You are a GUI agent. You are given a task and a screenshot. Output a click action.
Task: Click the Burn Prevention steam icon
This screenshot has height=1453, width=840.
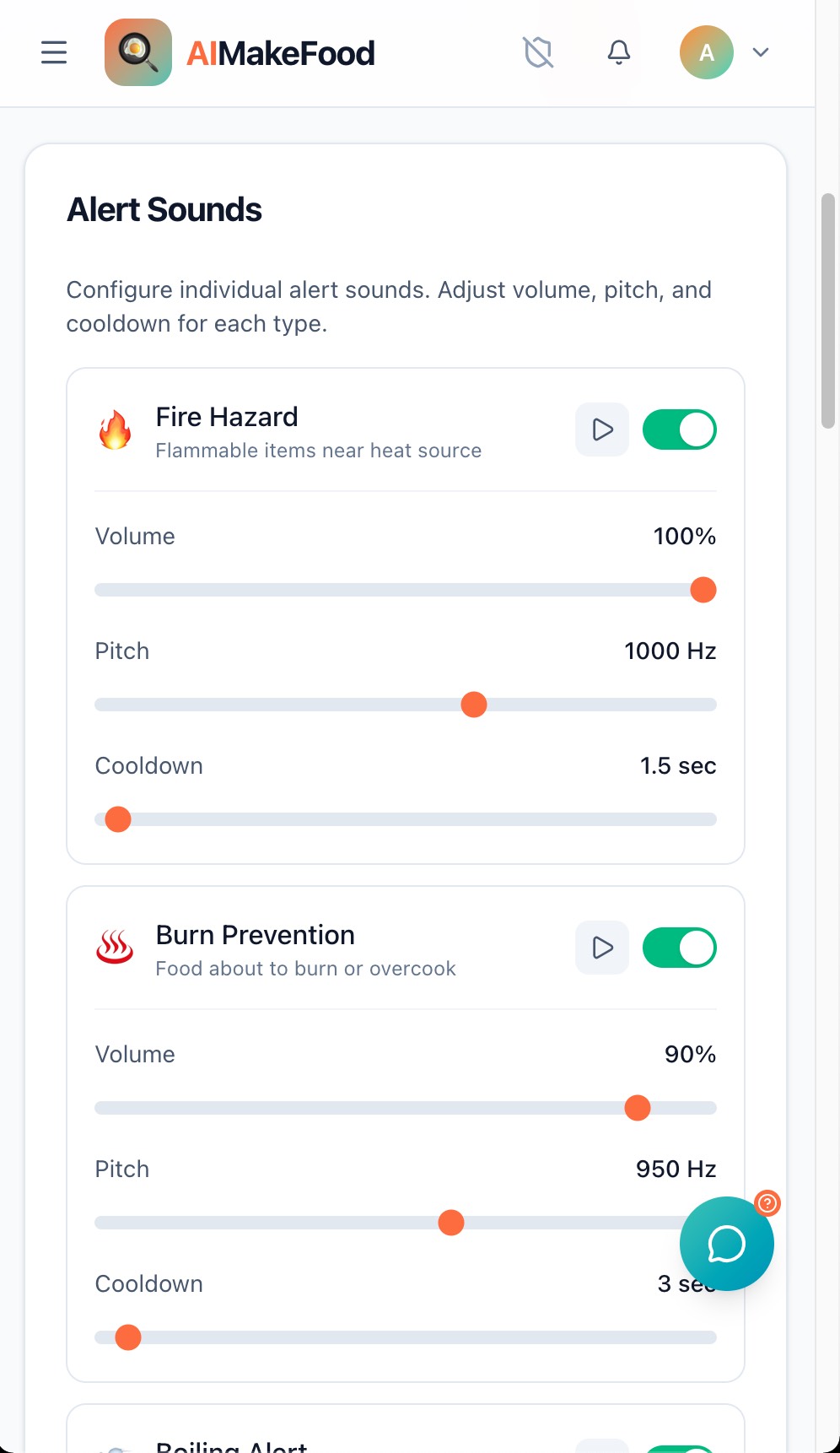115,948
